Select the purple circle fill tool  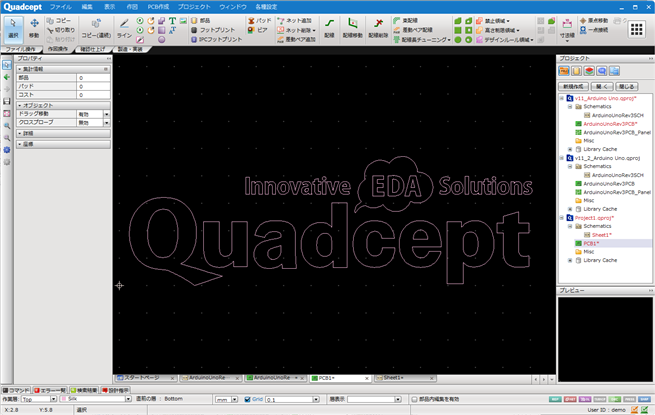tap(162, 40)
